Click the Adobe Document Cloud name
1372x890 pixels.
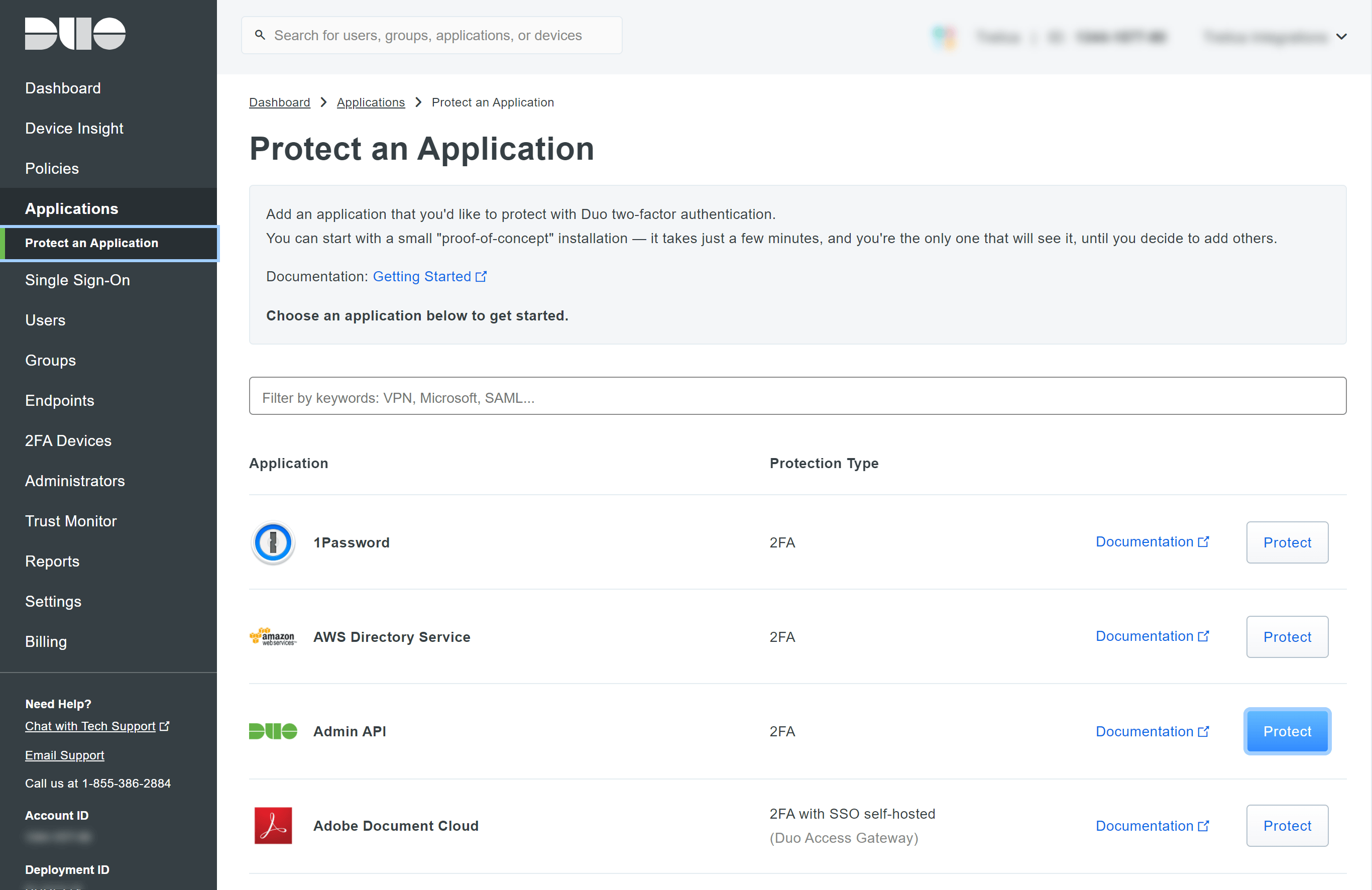click(395, 825)
